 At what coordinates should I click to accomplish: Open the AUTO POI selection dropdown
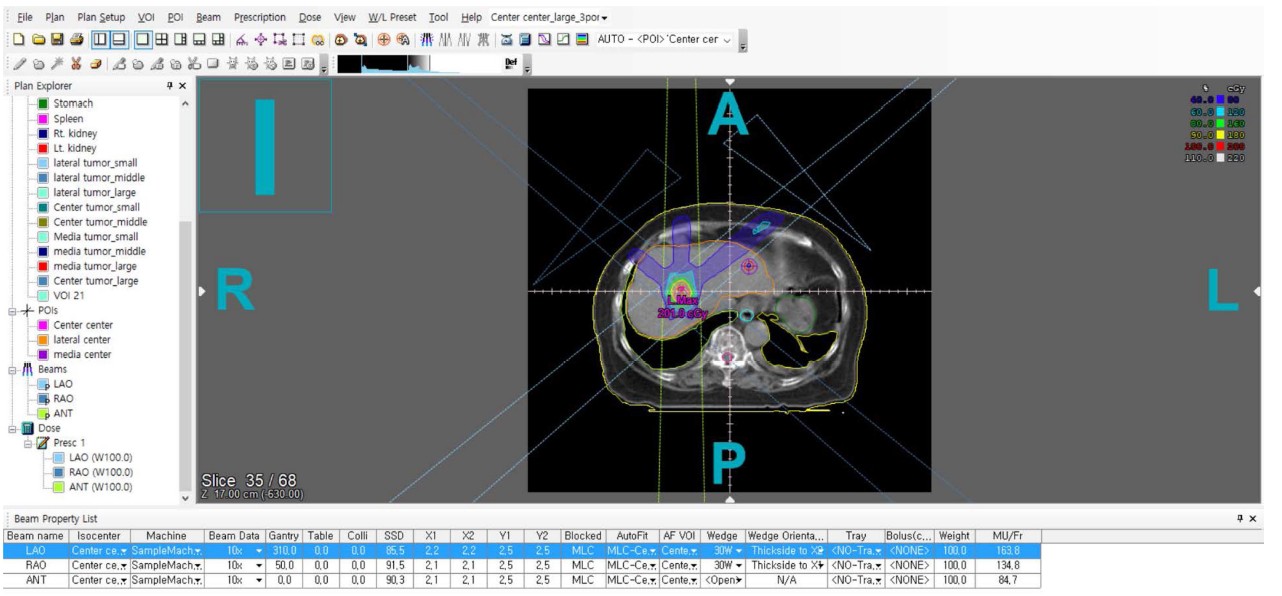727,40
